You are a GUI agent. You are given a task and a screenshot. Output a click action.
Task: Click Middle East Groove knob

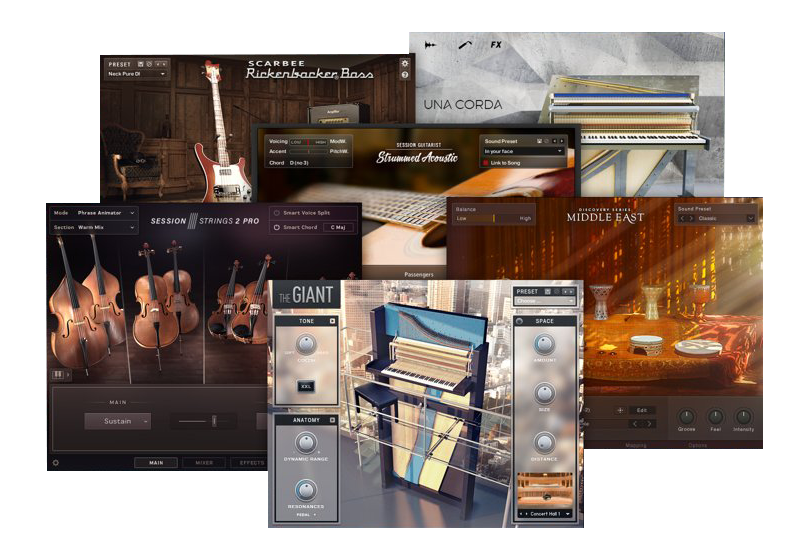click(686, 416)
